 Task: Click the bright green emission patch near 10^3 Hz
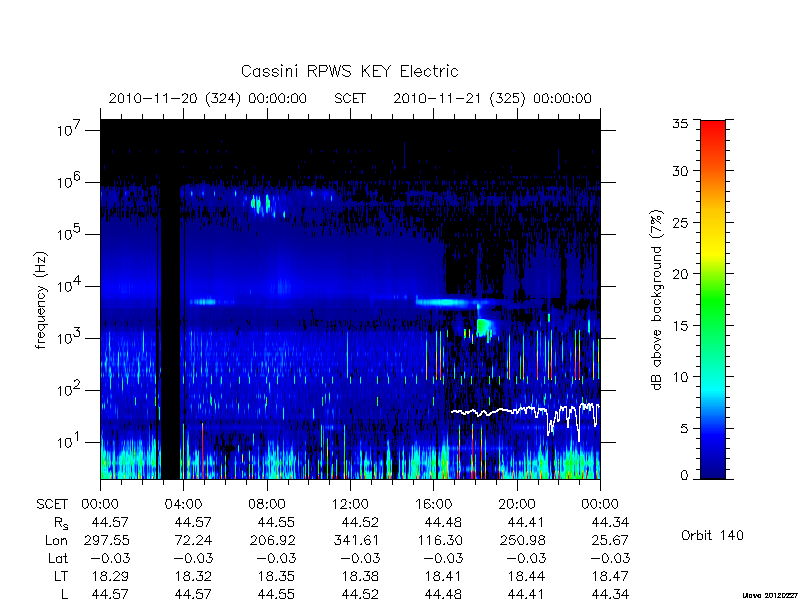(x=484, y=327)
